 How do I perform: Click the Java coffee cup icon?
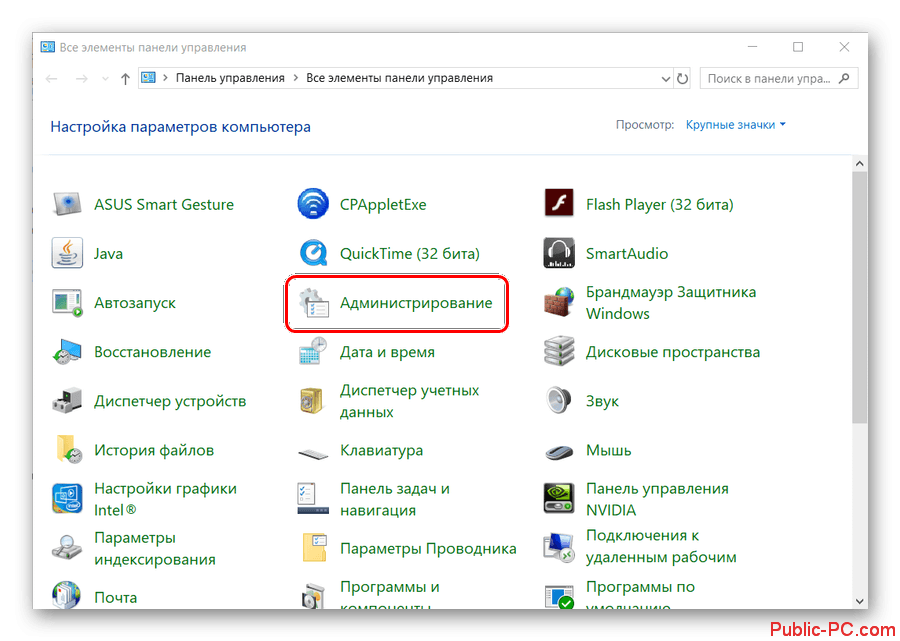point(67,253)
